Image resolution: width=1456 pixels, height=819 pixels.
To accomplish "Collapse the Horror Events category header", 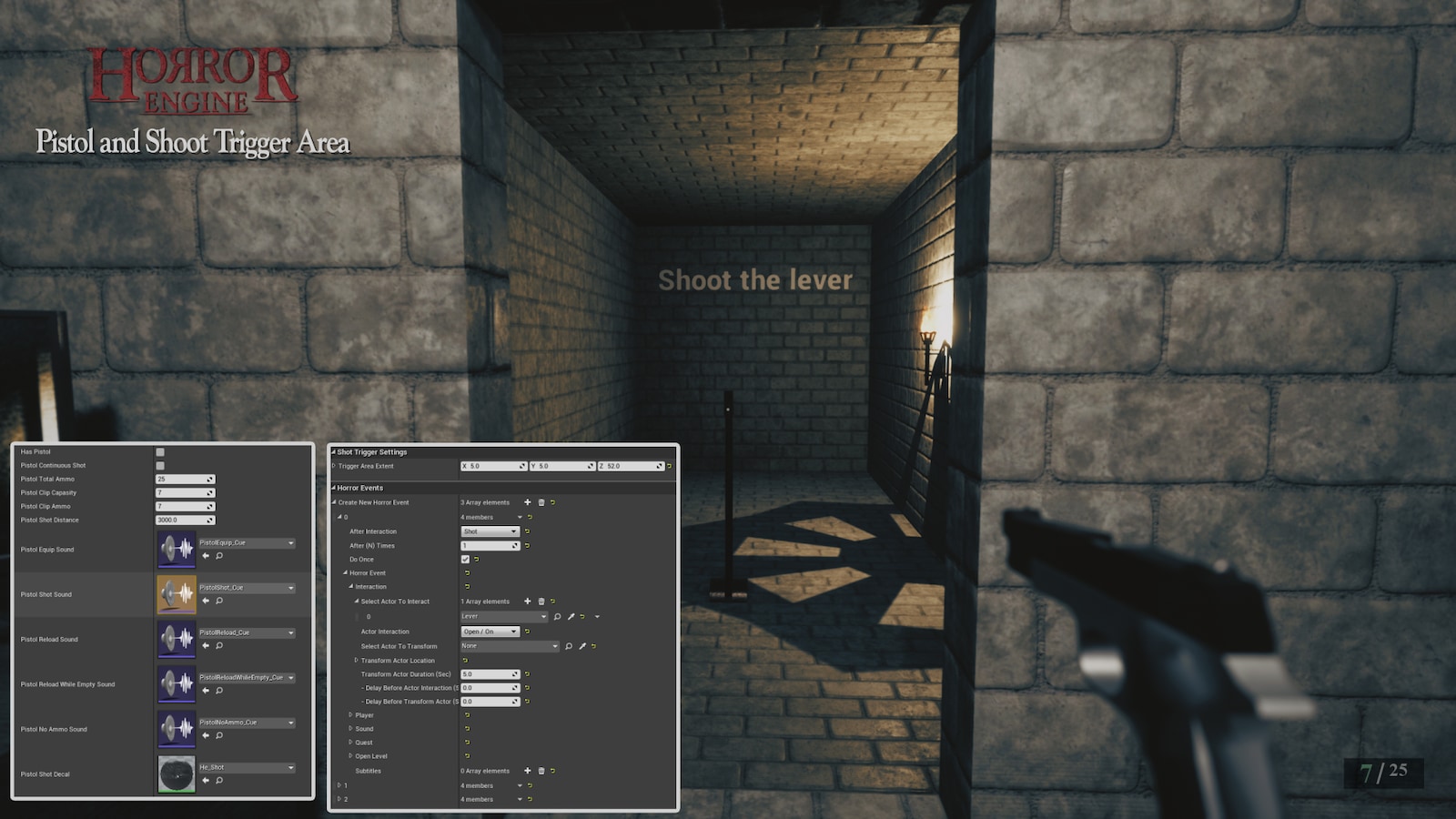I will [333, 488].
